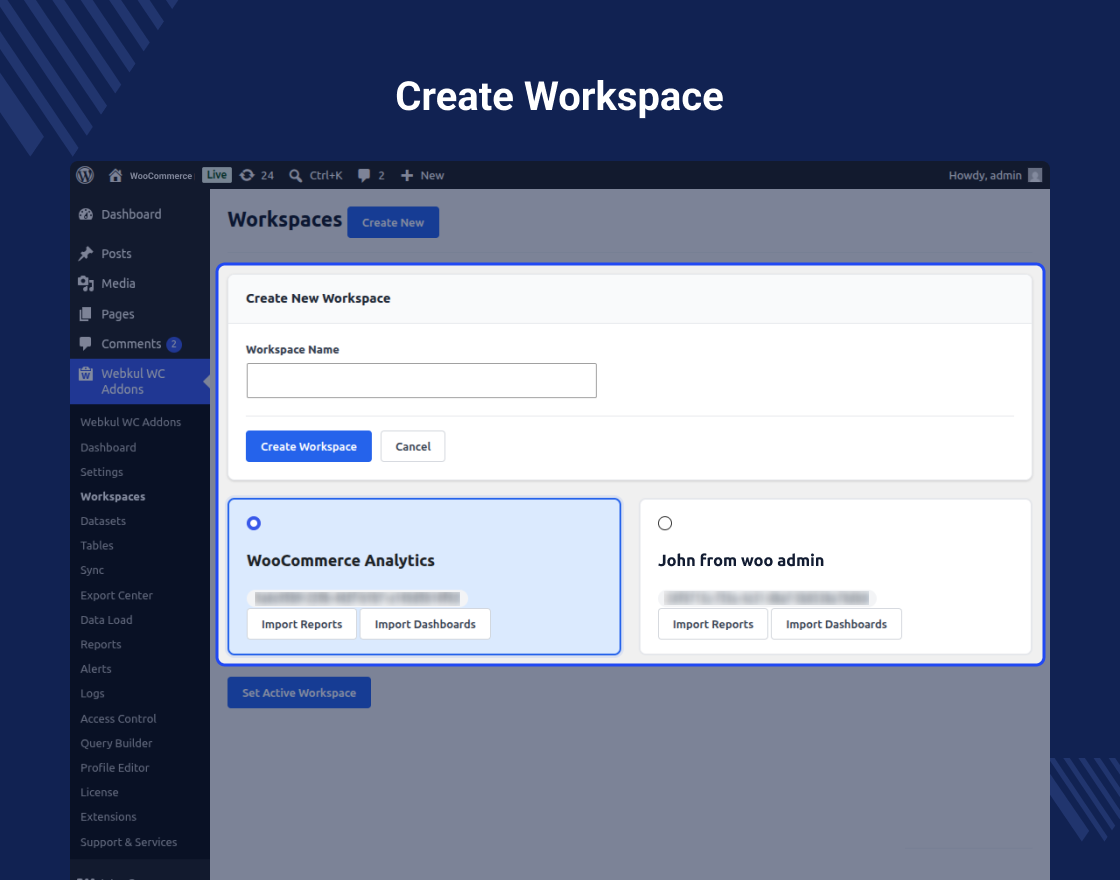The height and width of the screenshot is (880, 1120).
Task: Open the site home icon
Action: point(115,175)
